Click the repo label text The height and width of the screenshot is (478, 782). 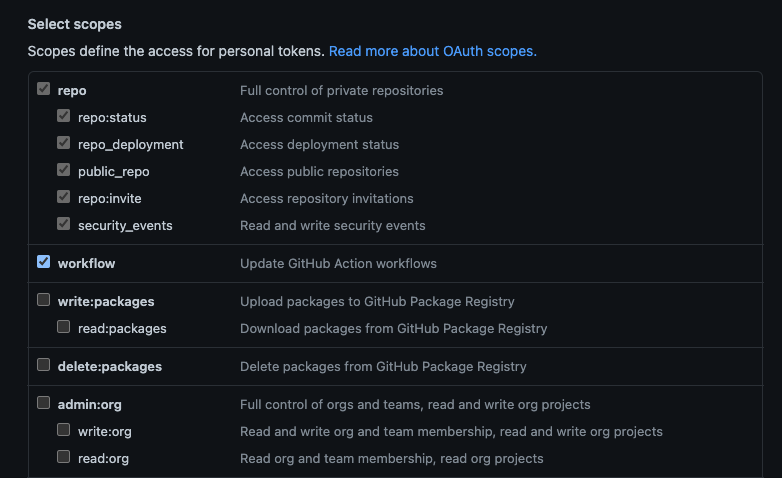72,91
